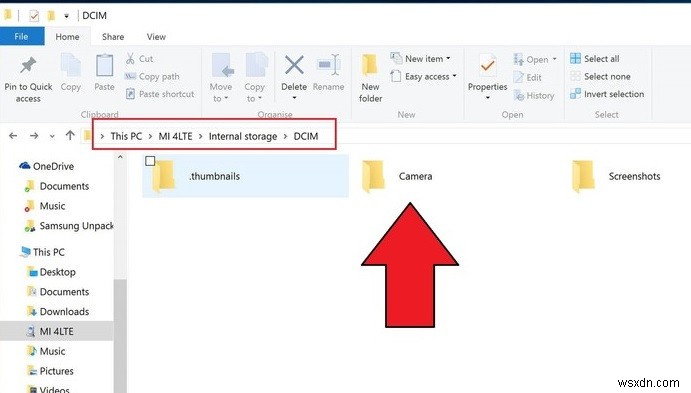Click DCIM in address breadcrumb
The image size is (691, 393).
[x=306, y=136]
